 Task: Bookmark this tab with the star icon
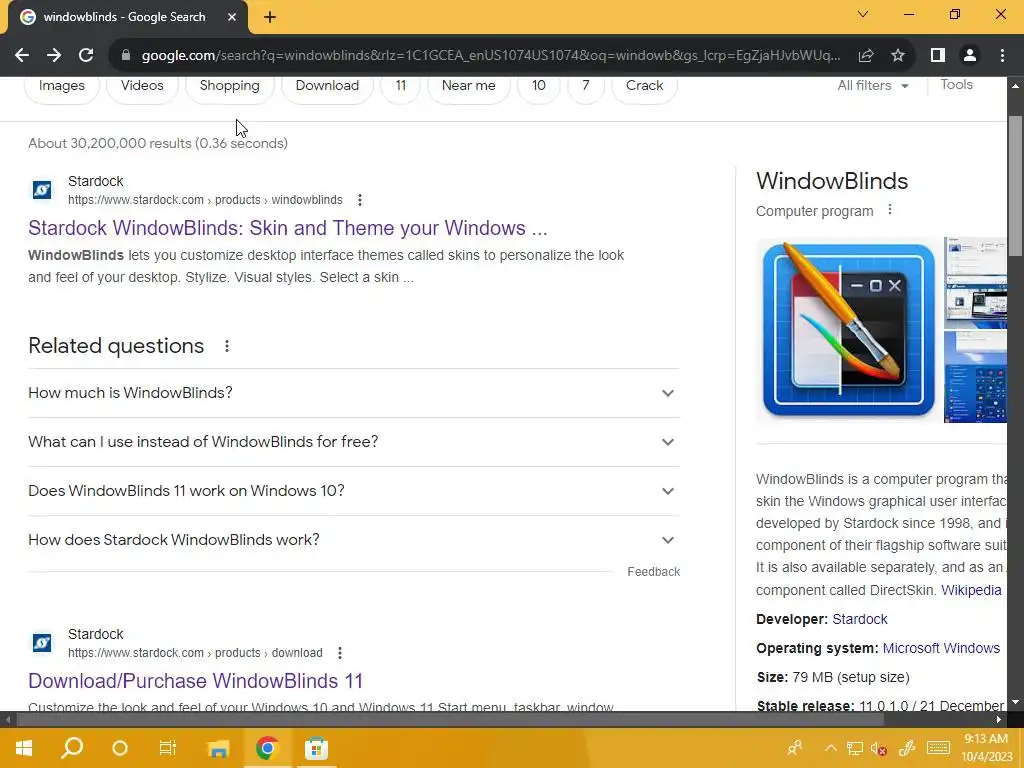pyautogui.click(x=898, y=56)
